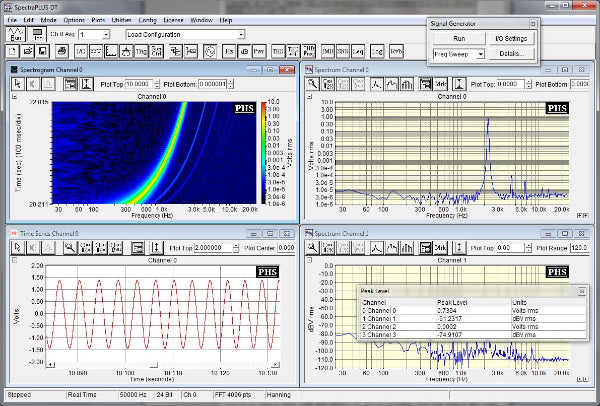The width and height of the screenshot is (600, 406).
Task: Toggle display options icon in Spectrogram toolbar
Action: click(x=70, y=84)
